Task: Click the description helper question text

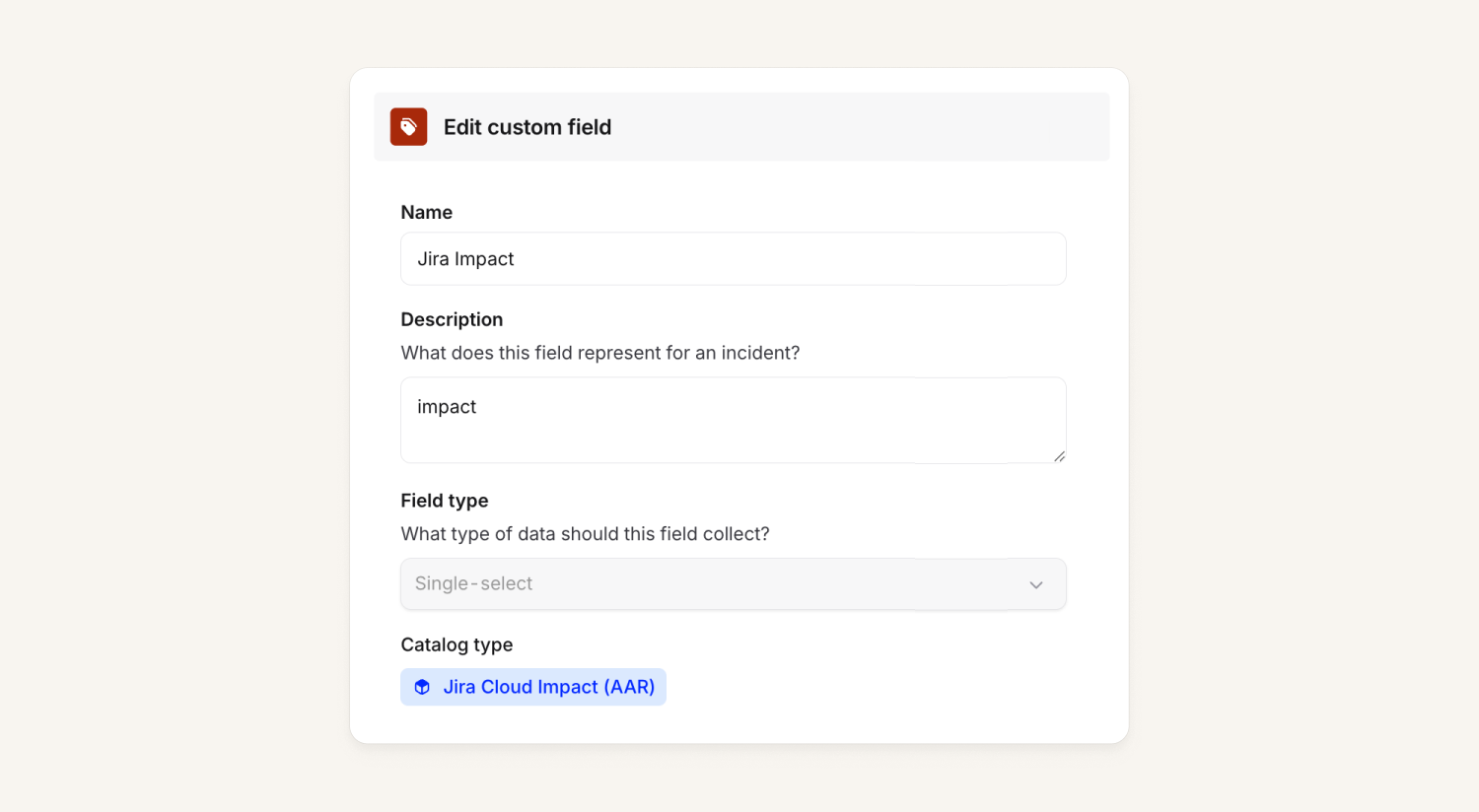Action: [x=599, y=353]
